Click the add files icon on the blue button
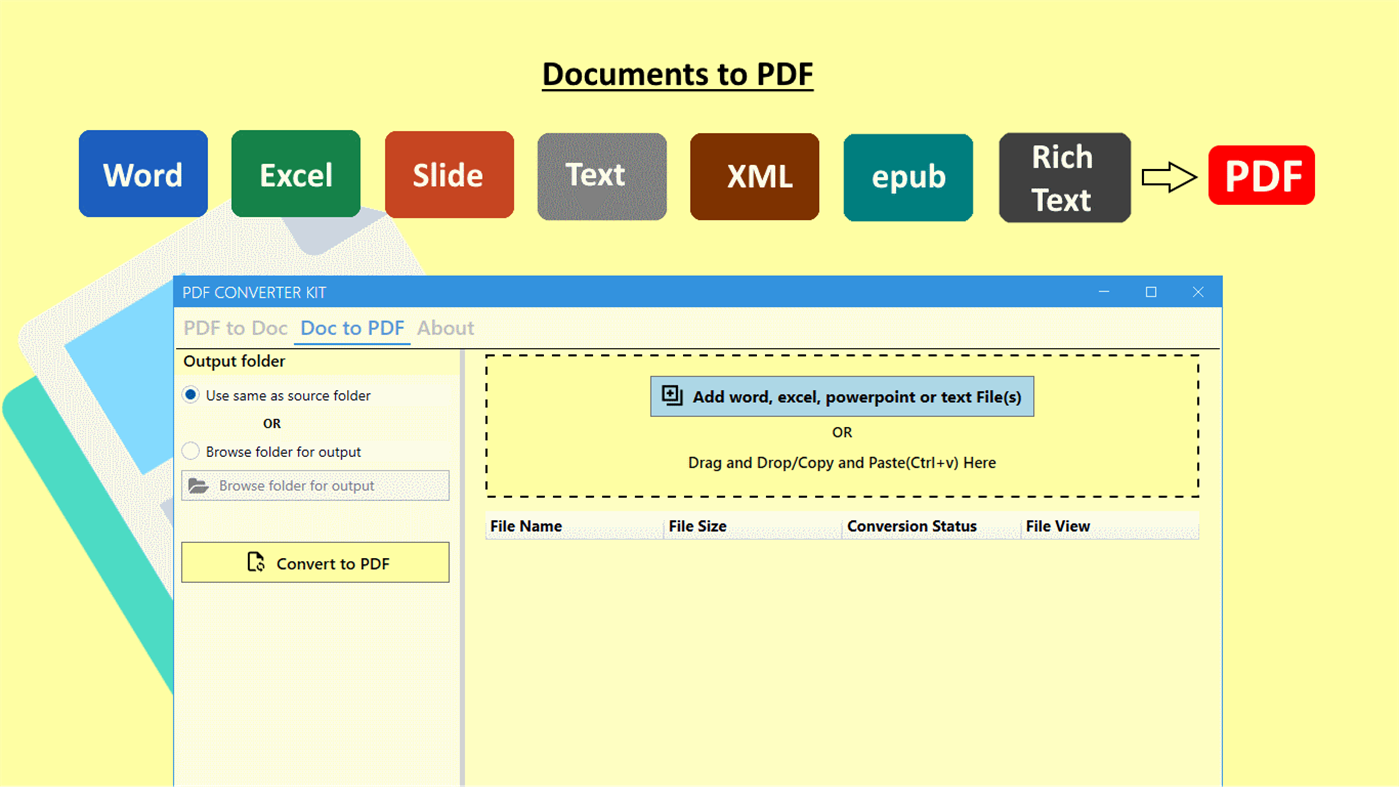 [670, 395]
